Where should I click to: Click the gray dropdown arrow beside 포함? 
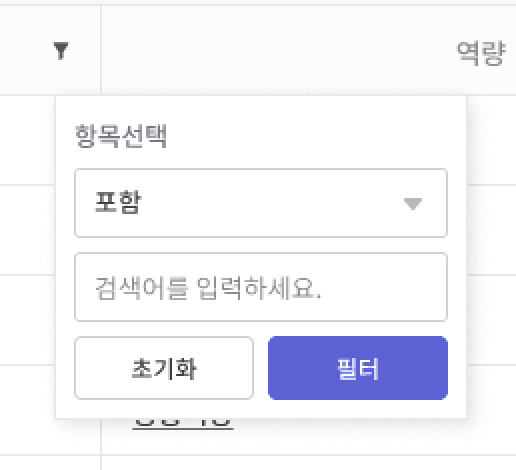coord(413,203)
